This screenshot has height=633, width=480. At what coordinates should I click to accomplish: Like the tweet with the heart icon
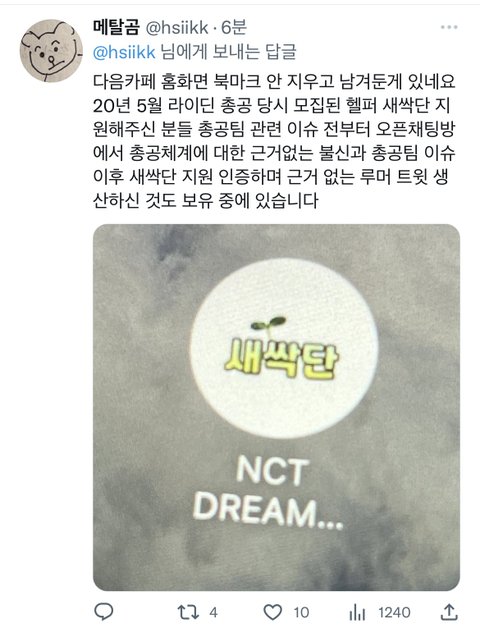pos(272,612)
